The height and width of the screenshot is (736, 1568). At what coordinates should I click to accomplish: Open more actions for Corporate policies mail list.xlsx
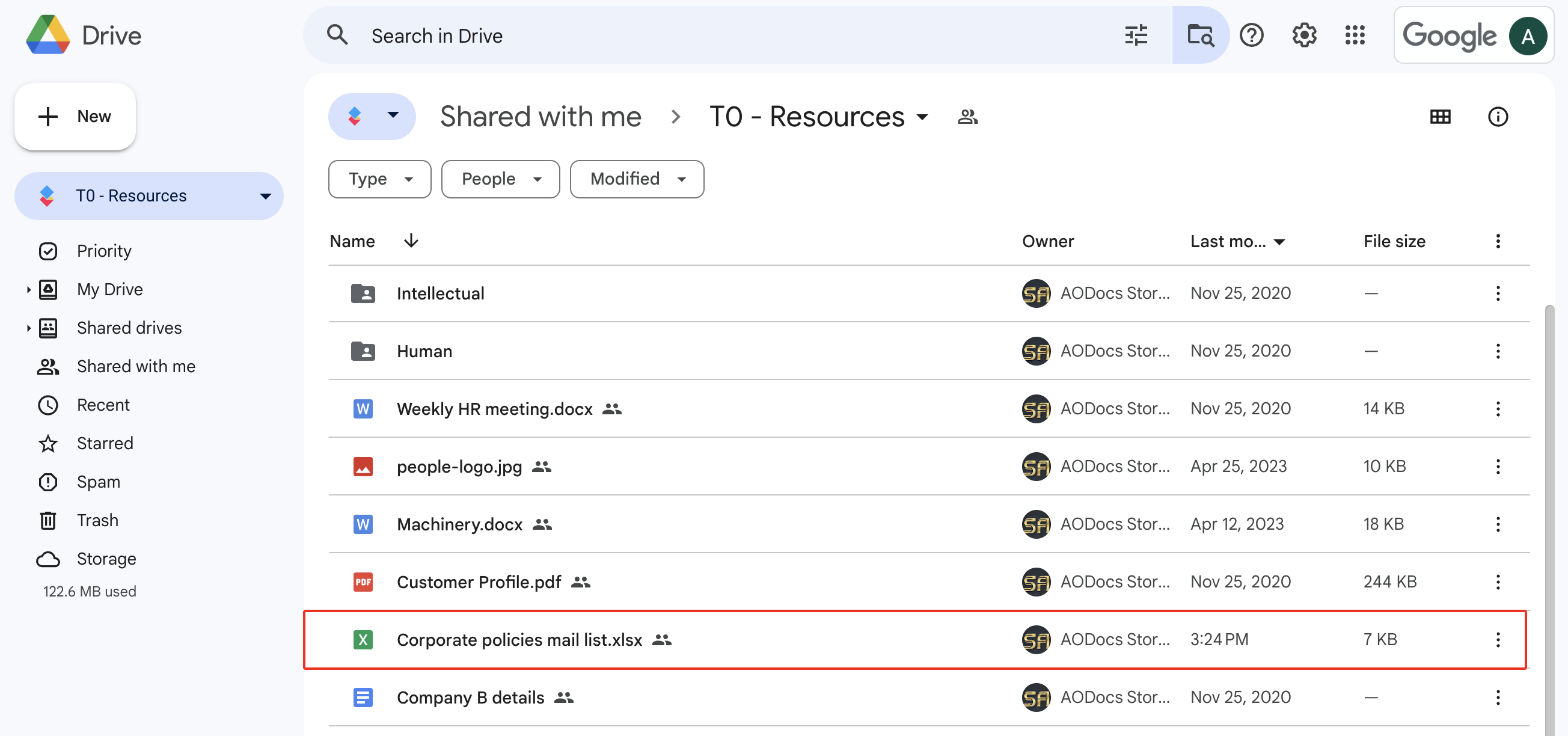[x=1498, y=640]
